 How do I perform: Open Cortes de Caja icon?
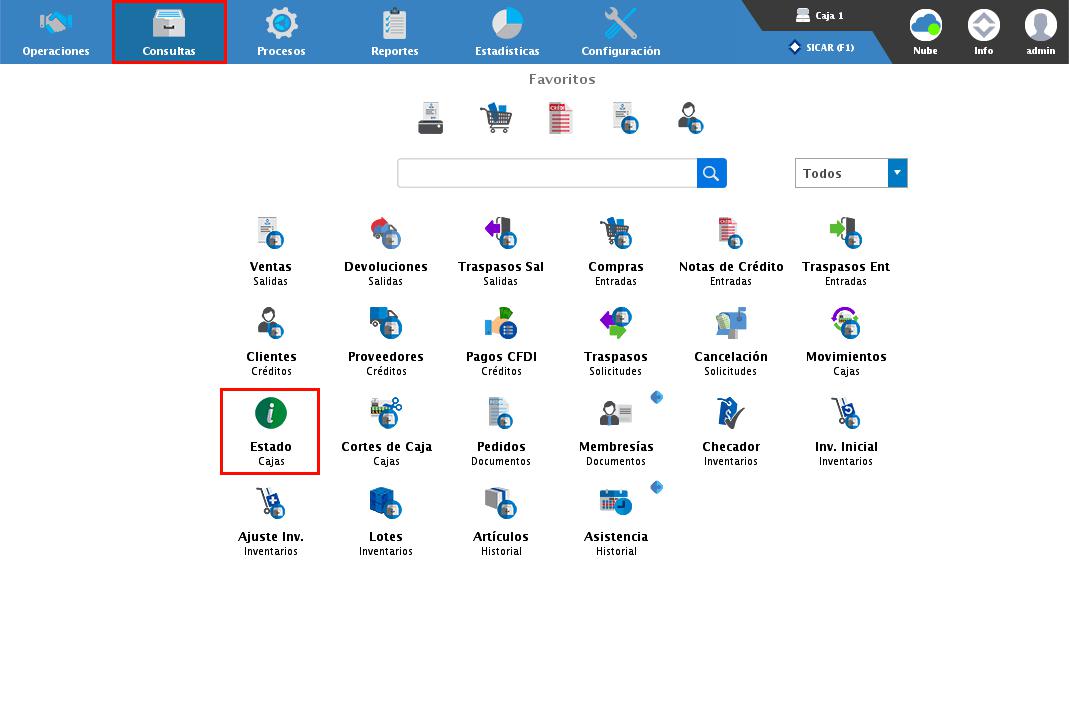(386, 413)
